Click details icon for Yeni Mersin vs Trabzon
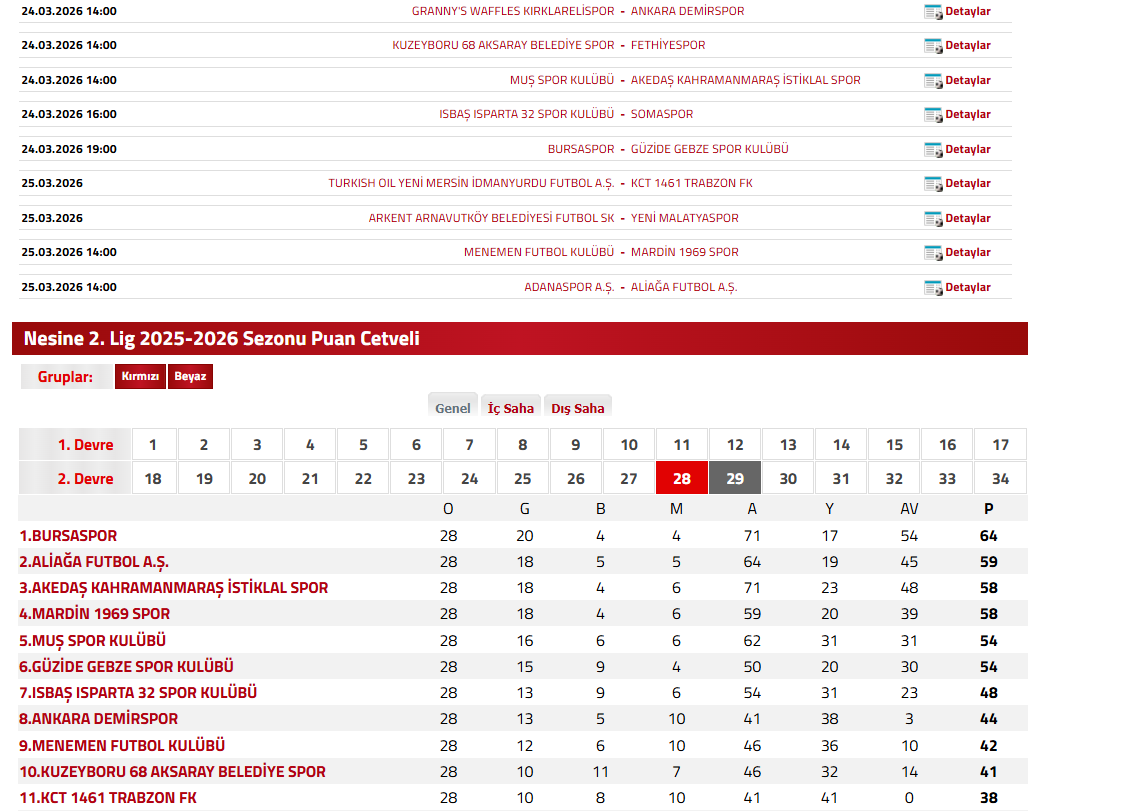 click(933, 184)
